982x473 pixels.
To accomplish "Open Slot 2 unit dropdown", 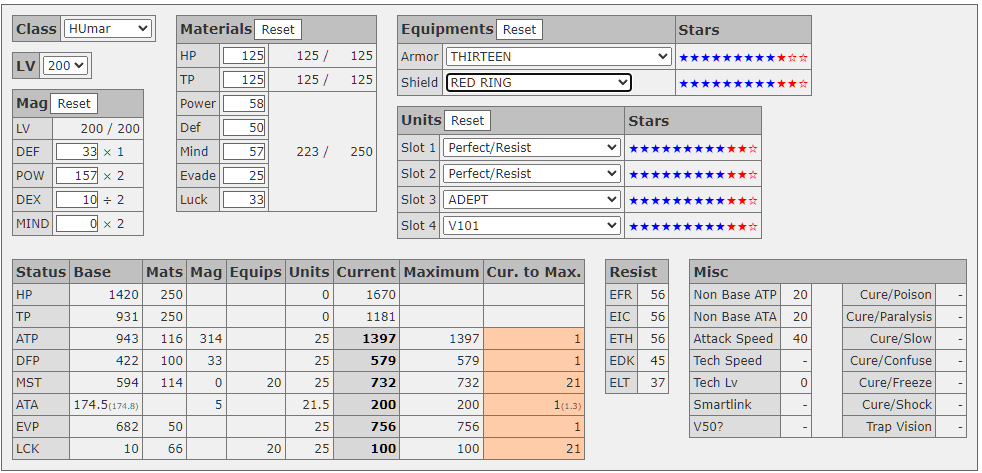I will point(531,174).
